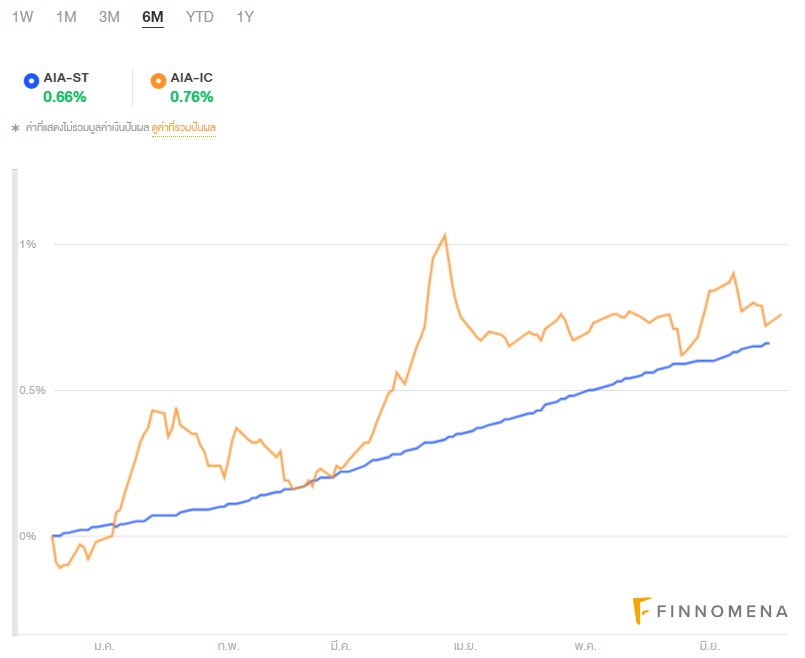Click the end point of the blue line

coord(768,343)
